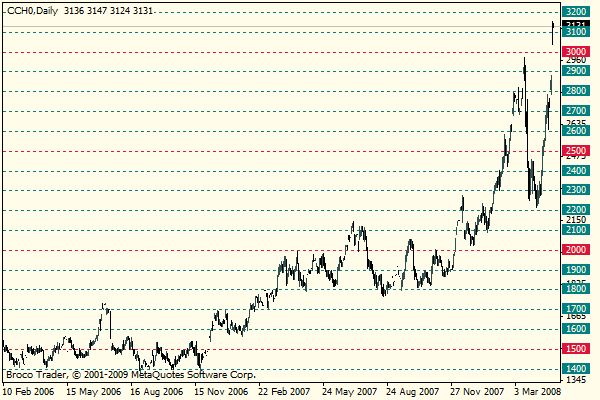Click the Broco Trader copyright text

tap(131, 375)
